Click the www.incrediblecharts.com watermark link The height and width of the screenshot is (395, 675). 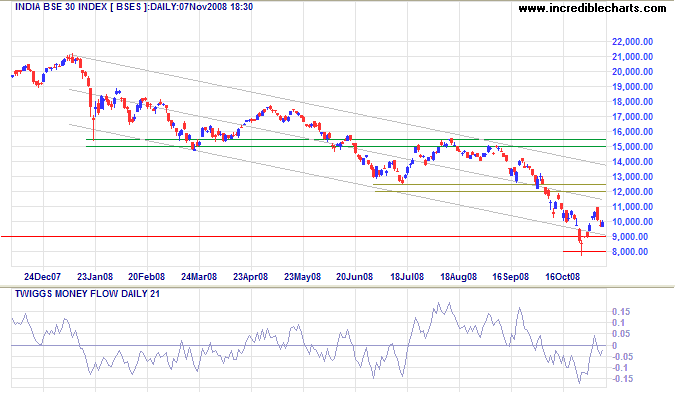pos(592,8)
